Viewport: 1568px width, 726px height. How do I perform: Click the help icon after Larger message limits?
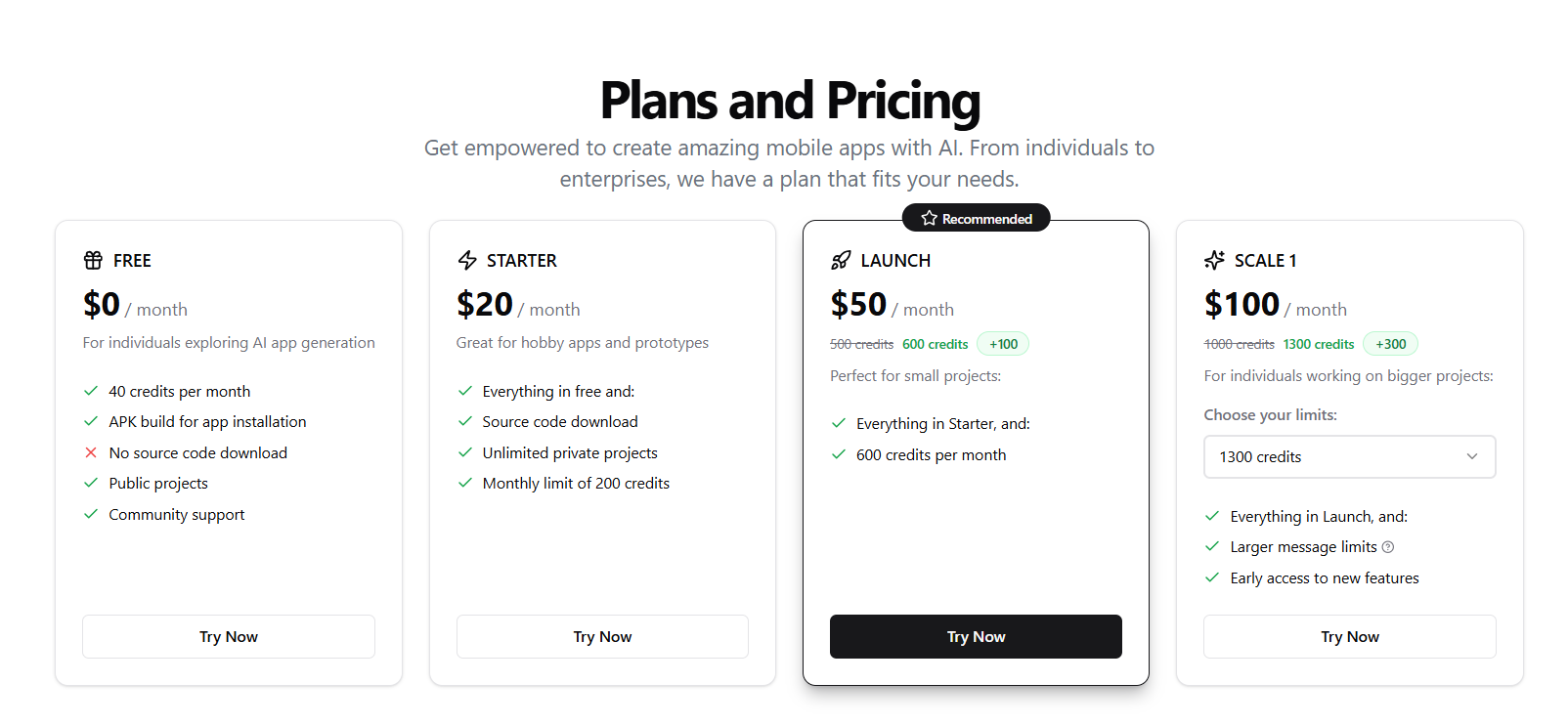tap(1388, 547)
